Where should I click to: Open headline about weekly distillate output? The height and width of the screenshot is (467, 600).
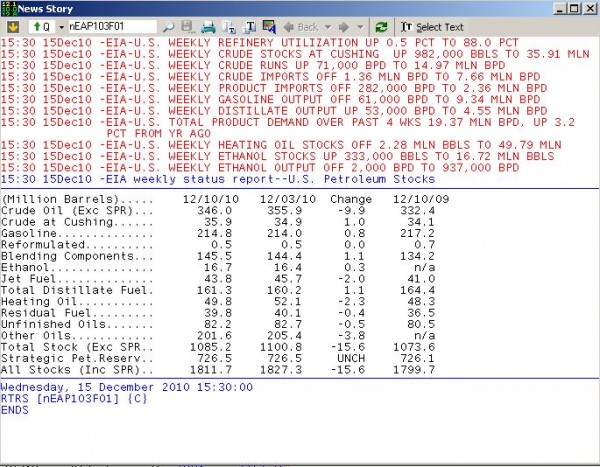click(x=274, y=111)
